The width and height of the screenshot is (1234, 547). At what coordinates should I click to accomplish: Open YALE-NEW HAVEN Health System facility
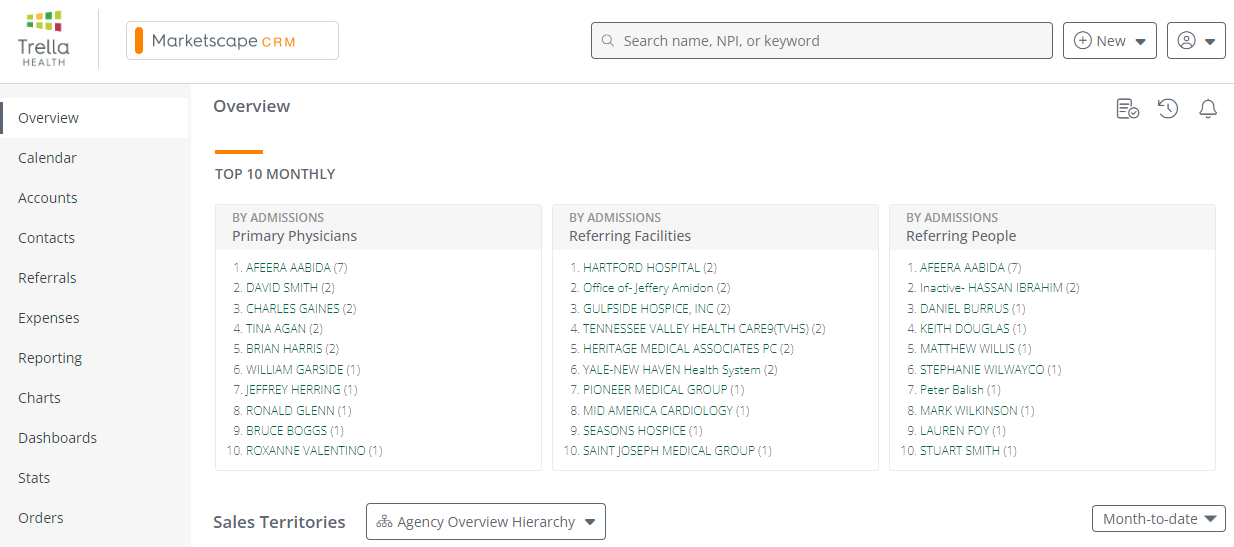point(671,370)
